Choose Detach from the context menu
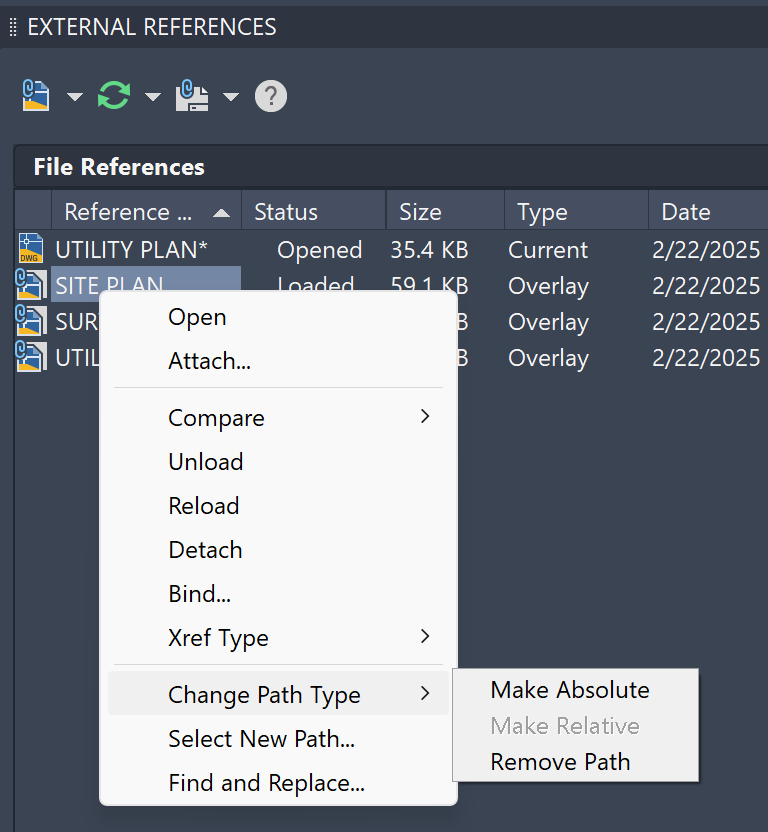 pos(205,550)
